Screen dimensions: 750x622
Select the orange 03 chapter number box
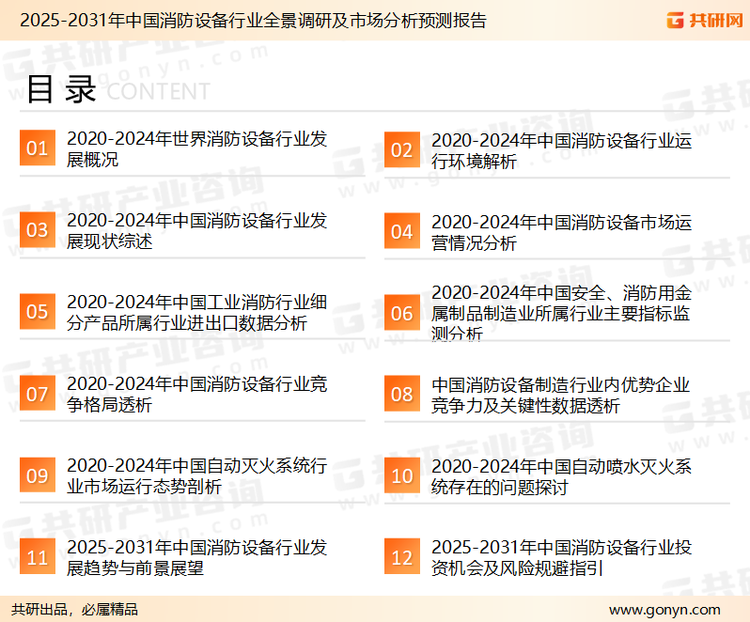point(37,230)
